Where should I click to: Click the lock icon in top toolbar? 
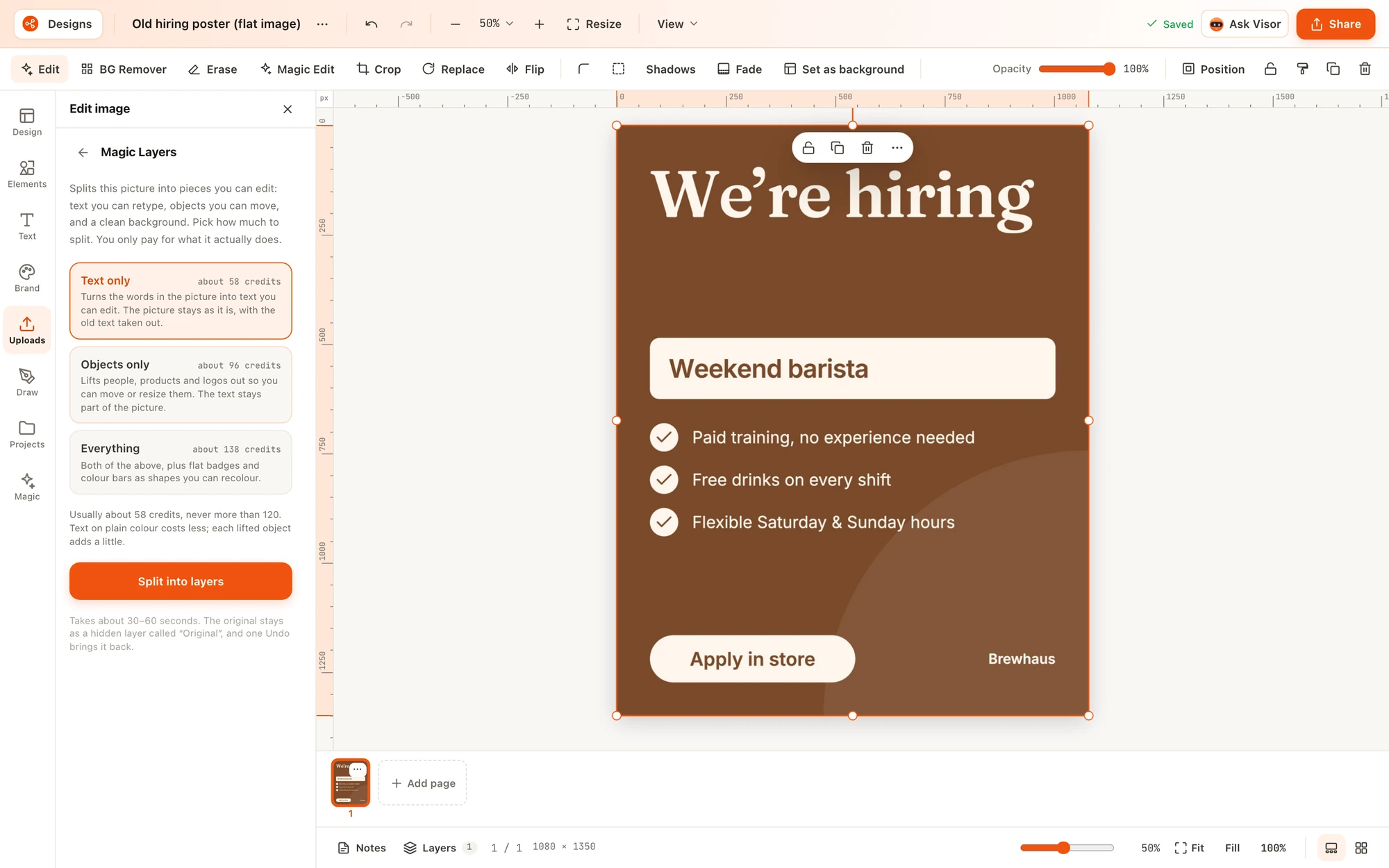click(x=1270, y=69)
